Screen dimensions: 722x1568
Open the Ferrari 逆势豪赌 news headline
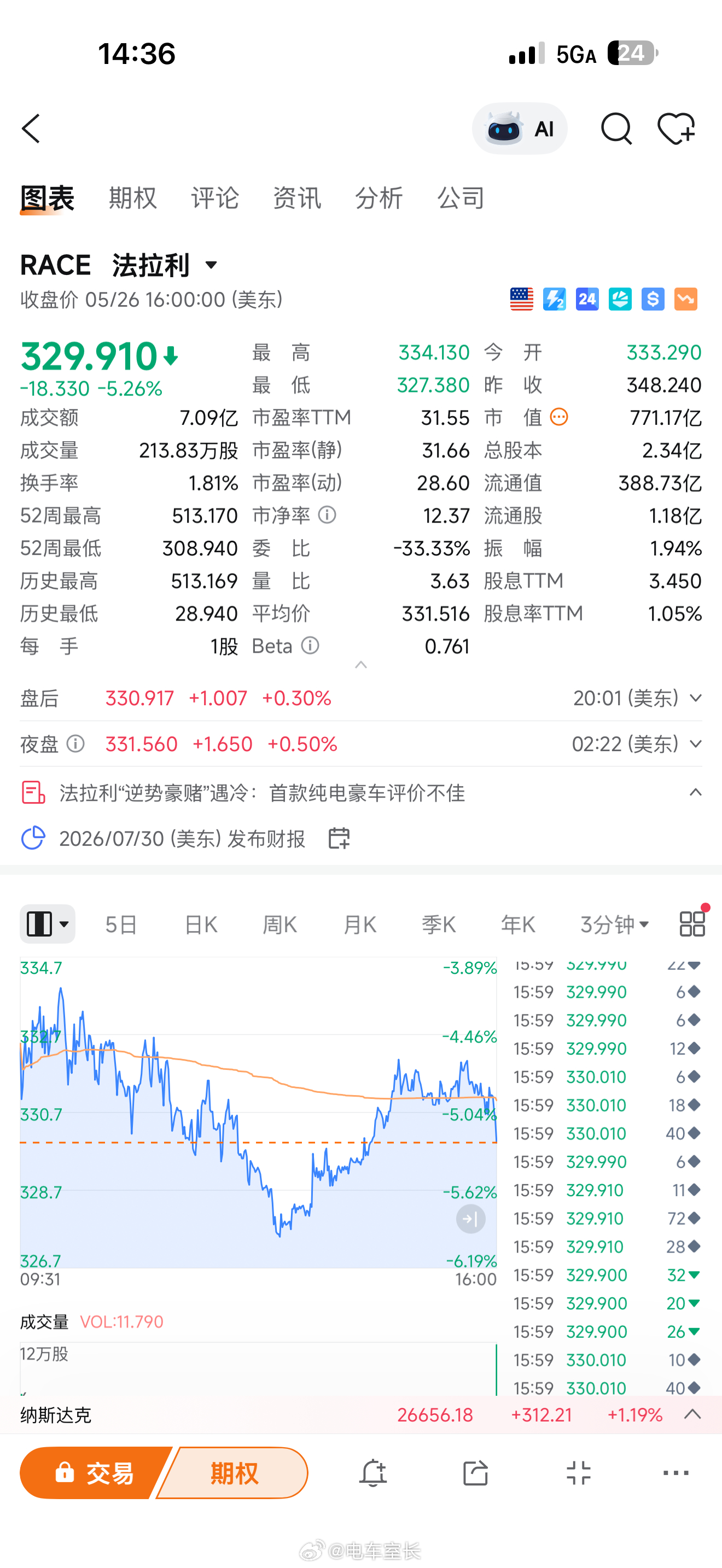263,793
